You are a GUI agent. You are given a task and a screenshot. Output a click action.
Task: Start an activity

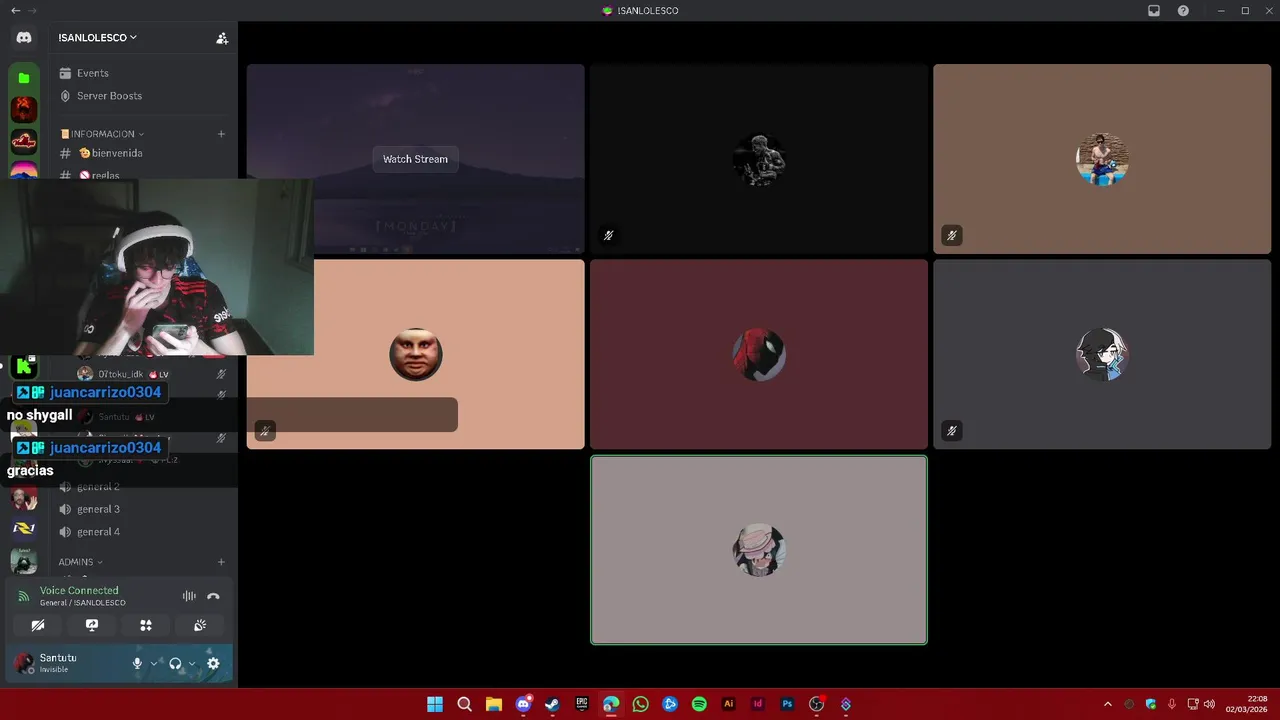(x=146, y=625)
